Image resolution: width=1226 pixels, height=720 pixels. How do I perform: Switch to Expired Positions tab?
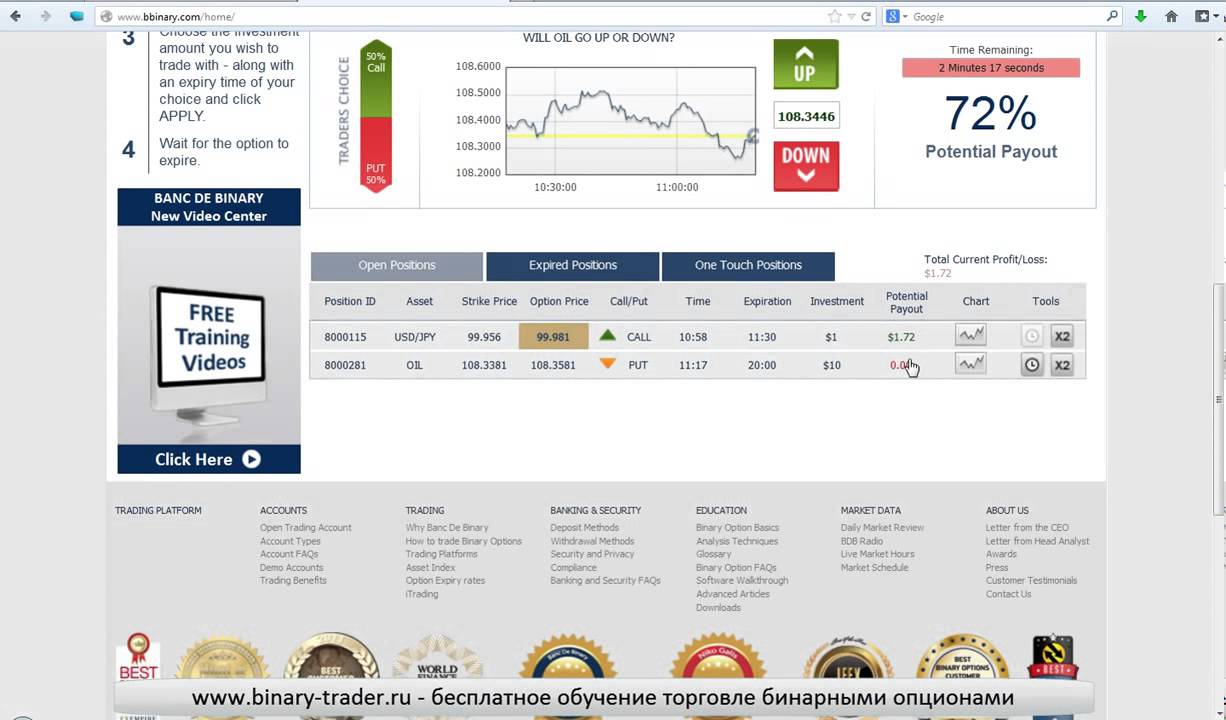click(573, 266)
